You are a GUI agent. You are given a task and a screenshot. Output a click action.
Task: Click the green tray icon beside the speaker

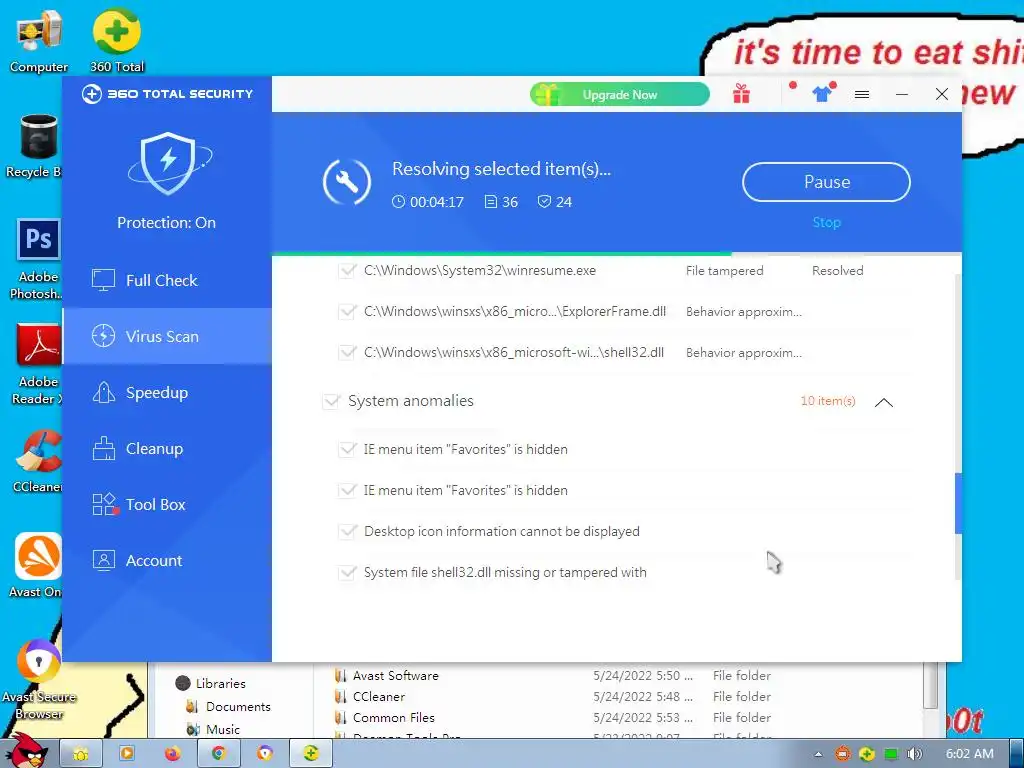(x=891, y=754)
